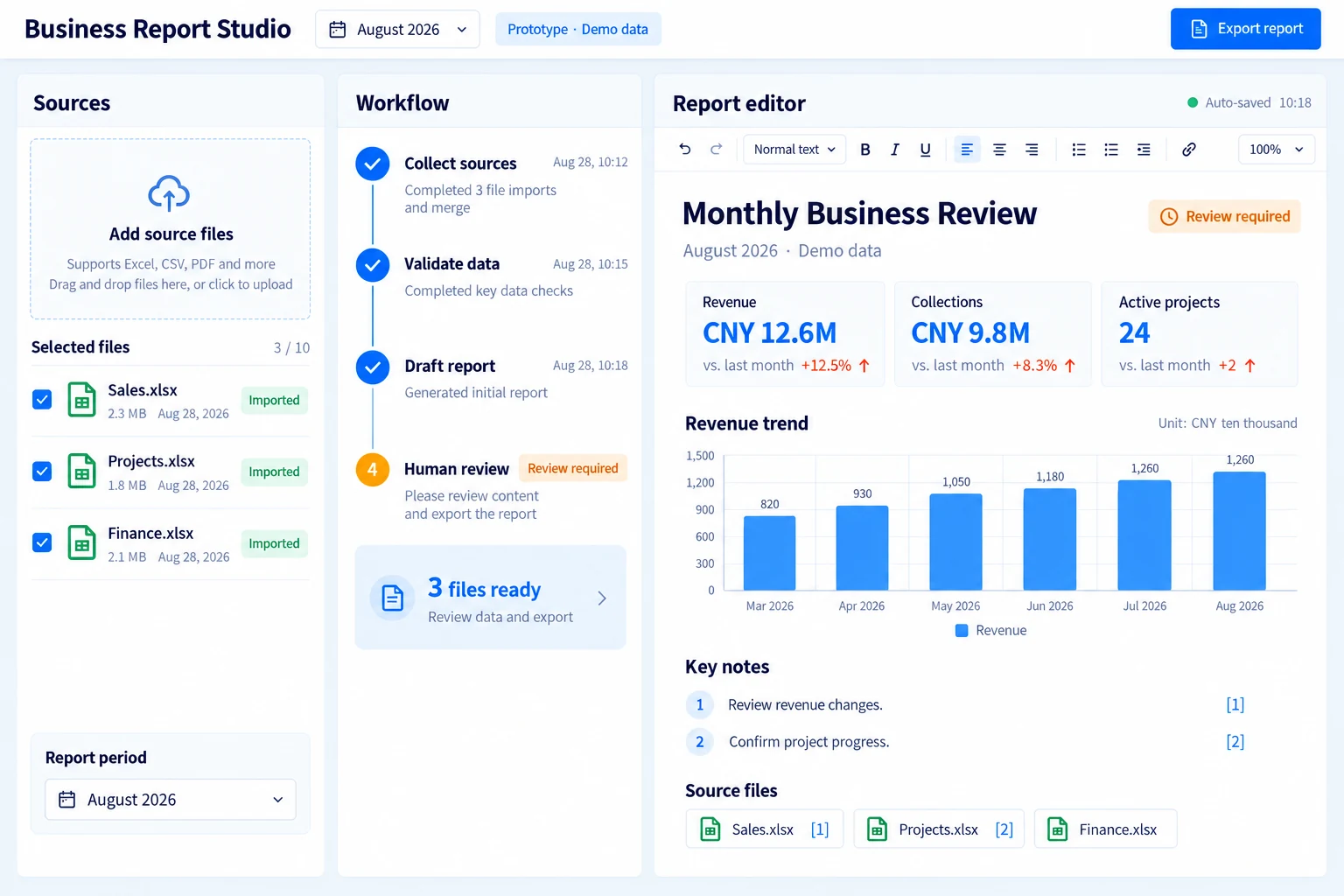Select the Collect sources workflow step title
Viewport: 1344px width, 896px height.
pos(460,164)
